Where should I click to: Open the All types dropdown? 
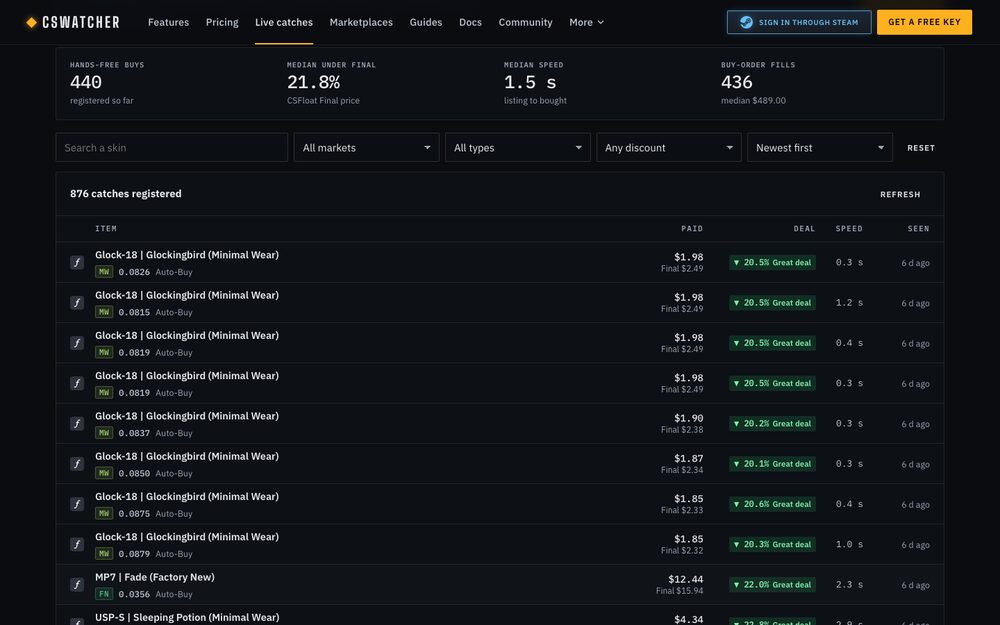click(517, 147)
